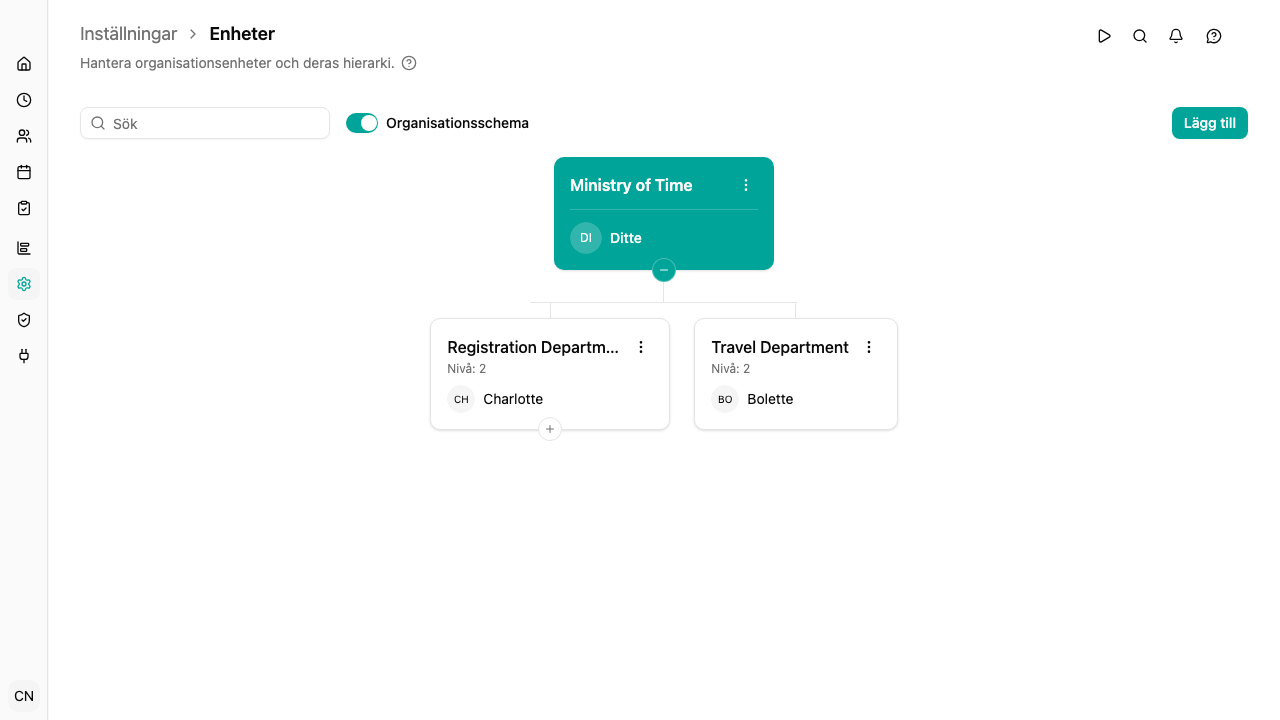Collapse the Ministry of Time node
The width and height of the screenshot is (1280, 720).
click(664, 270)
